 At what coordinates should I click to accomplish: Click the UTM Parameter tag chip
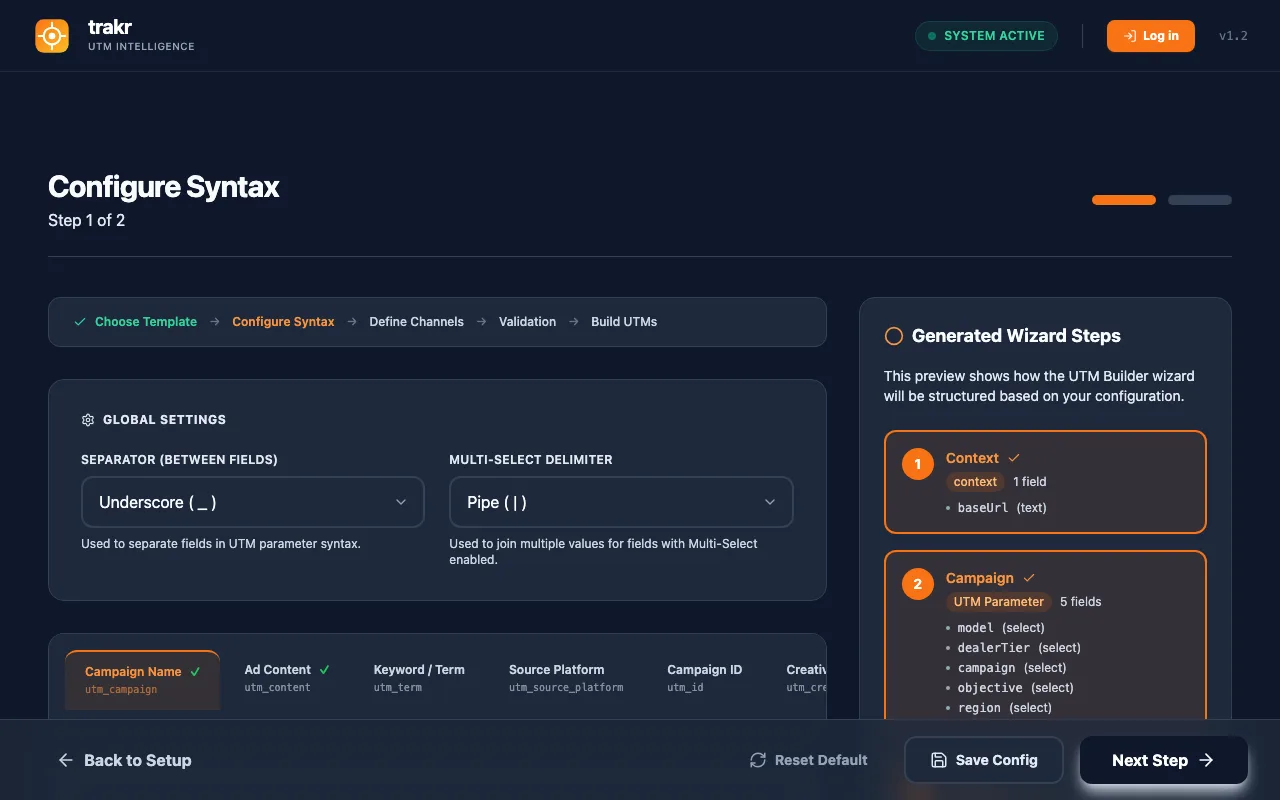click(x=999, y=602)
